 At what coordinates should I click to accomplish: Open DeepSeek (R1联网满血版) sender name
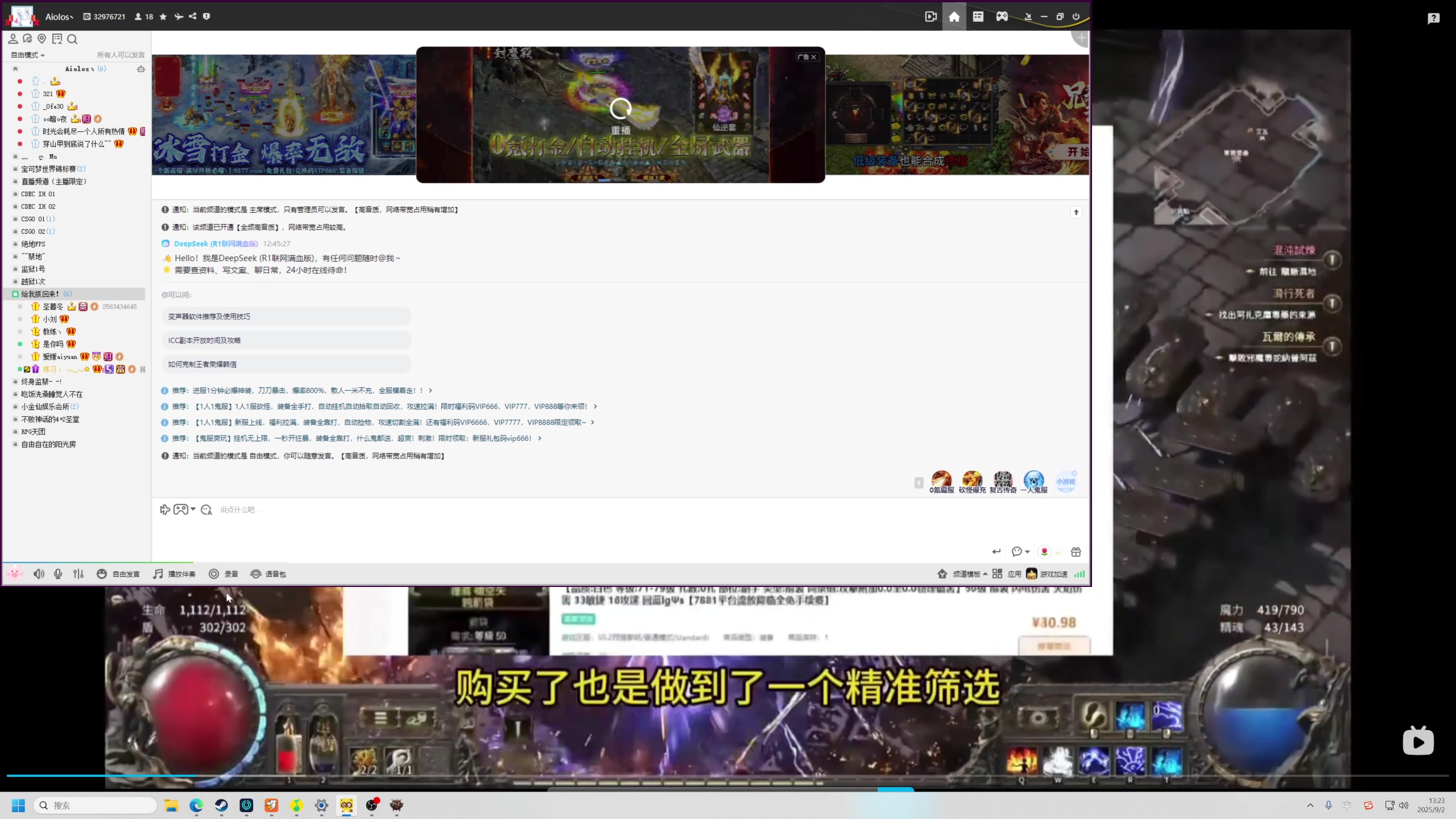click(216, 243)
